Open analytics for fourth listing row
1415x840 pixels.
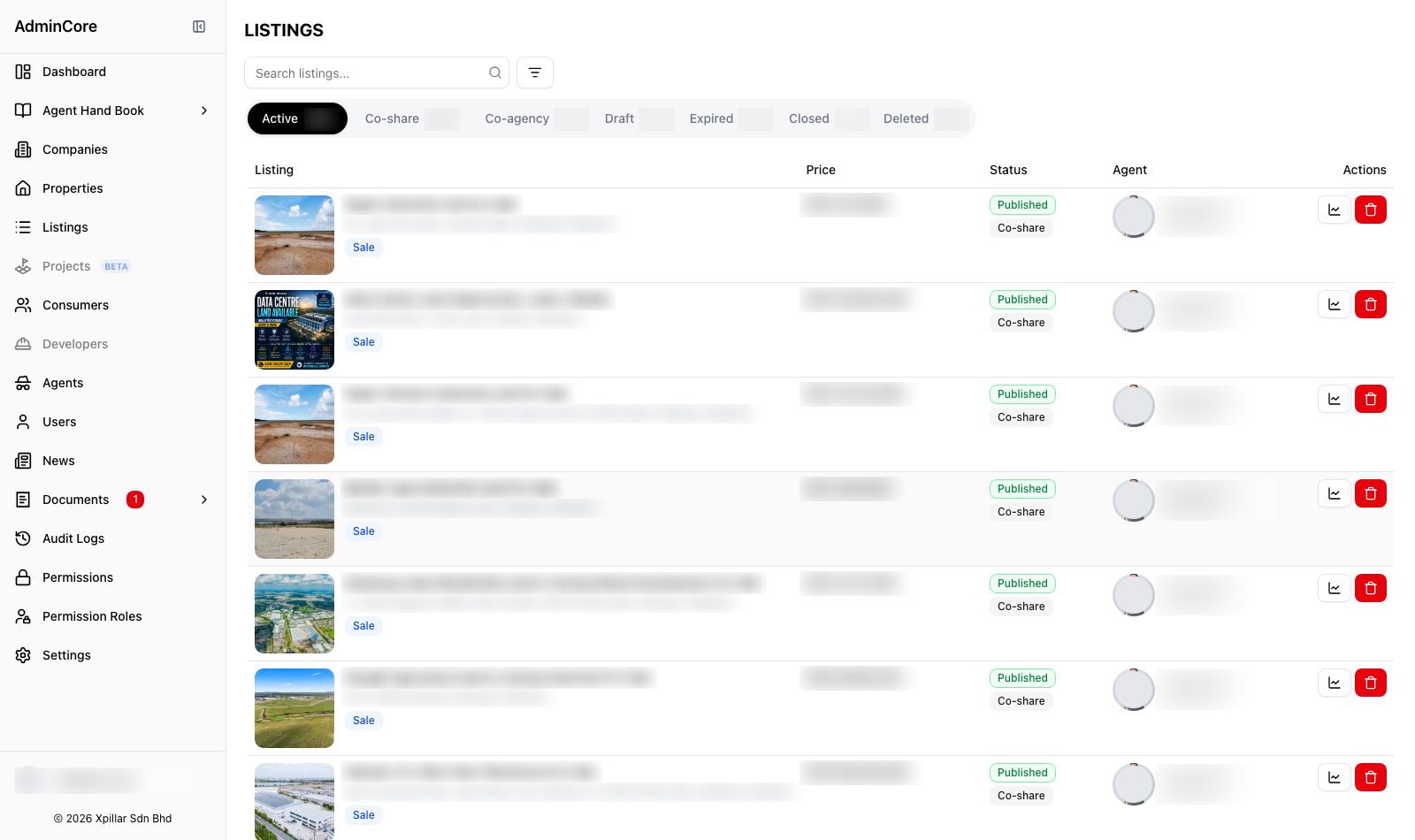coord(1334,493)
